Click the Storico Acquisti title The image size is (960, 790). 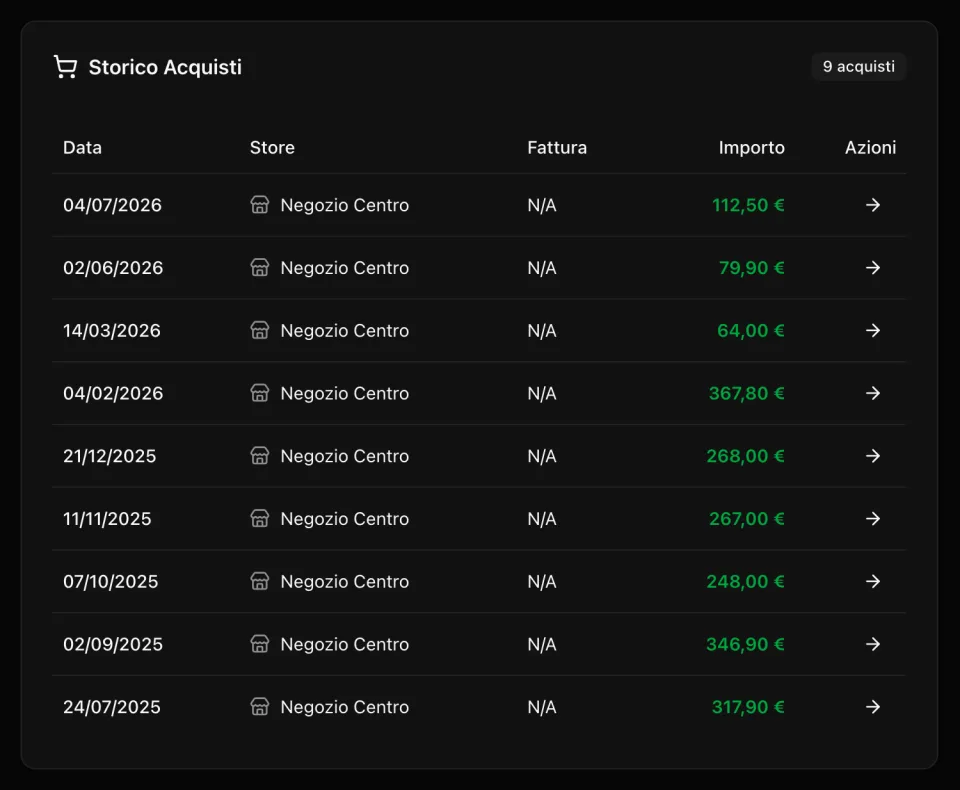(x=165, y=67)
